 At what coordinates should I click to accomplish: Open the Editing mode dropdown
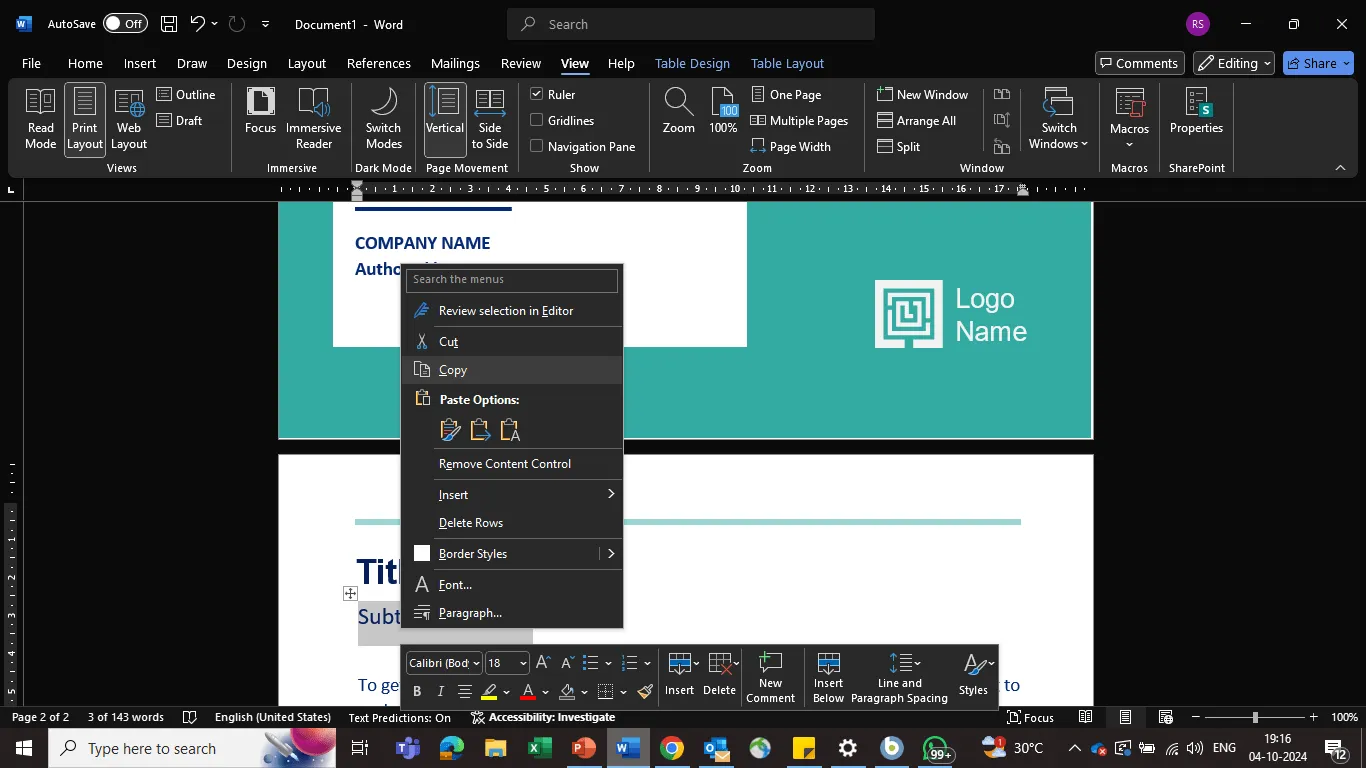1234,63
